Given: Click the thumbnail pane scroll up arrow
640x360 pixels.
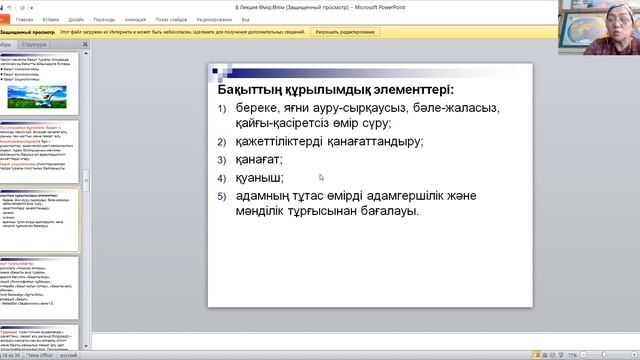Looking at the screenshot, I should [86, 54].
